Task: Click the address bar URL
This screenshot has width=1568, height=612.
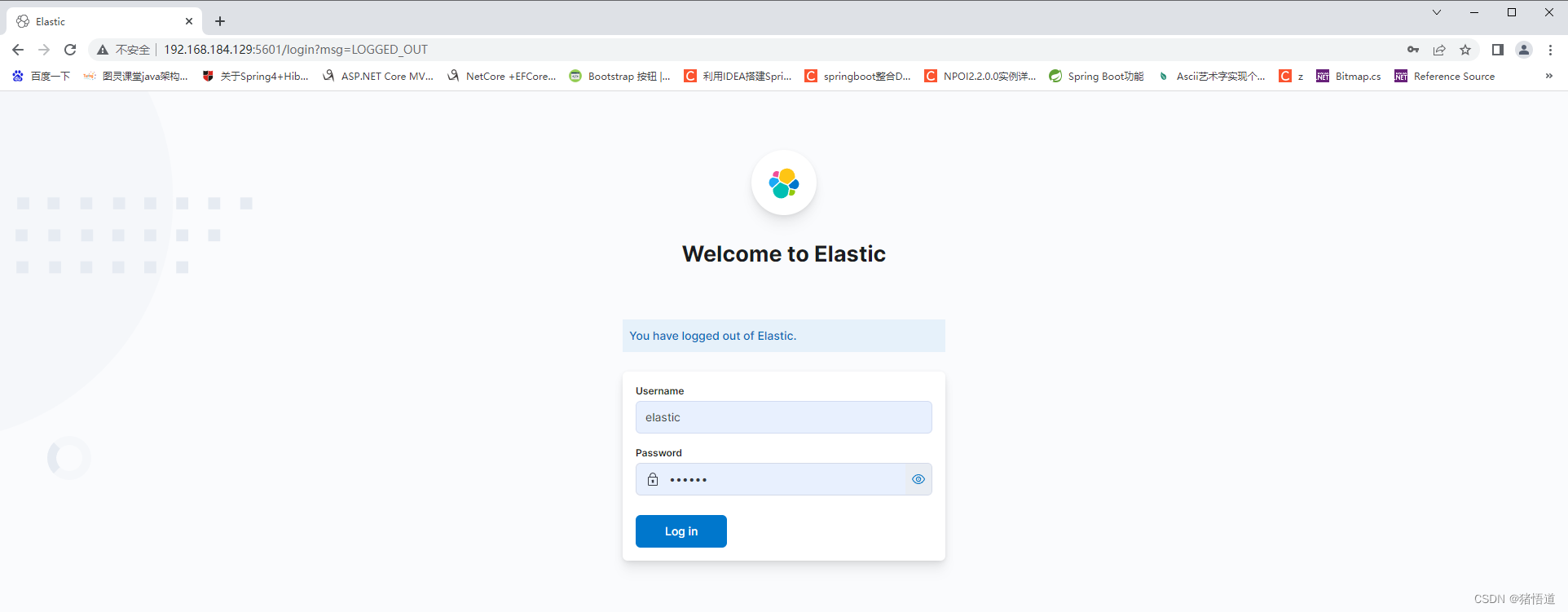Action: tap(296, 50)
